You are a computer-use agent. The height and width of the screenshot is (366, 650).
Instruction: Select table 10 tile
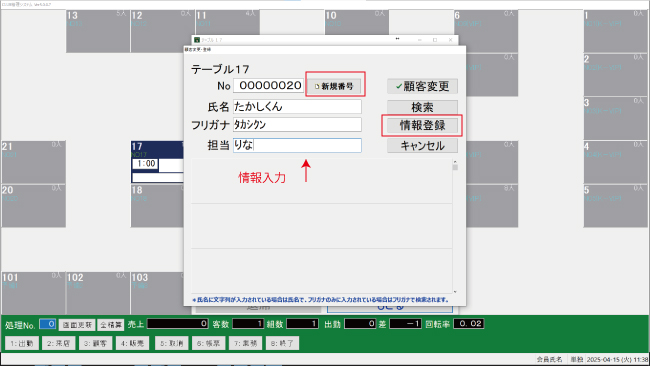coord(357,23)
